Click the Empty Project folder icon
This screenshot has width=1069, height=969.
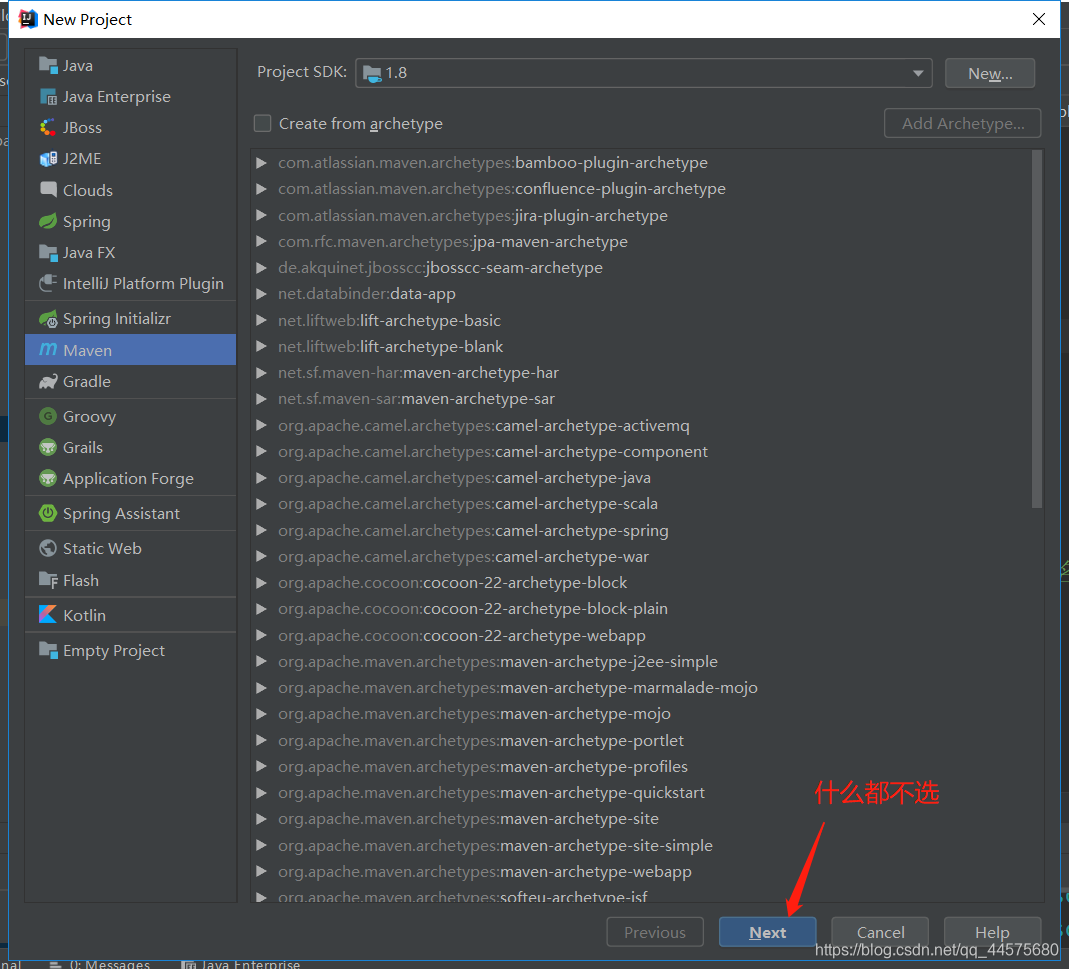(48, 650)
